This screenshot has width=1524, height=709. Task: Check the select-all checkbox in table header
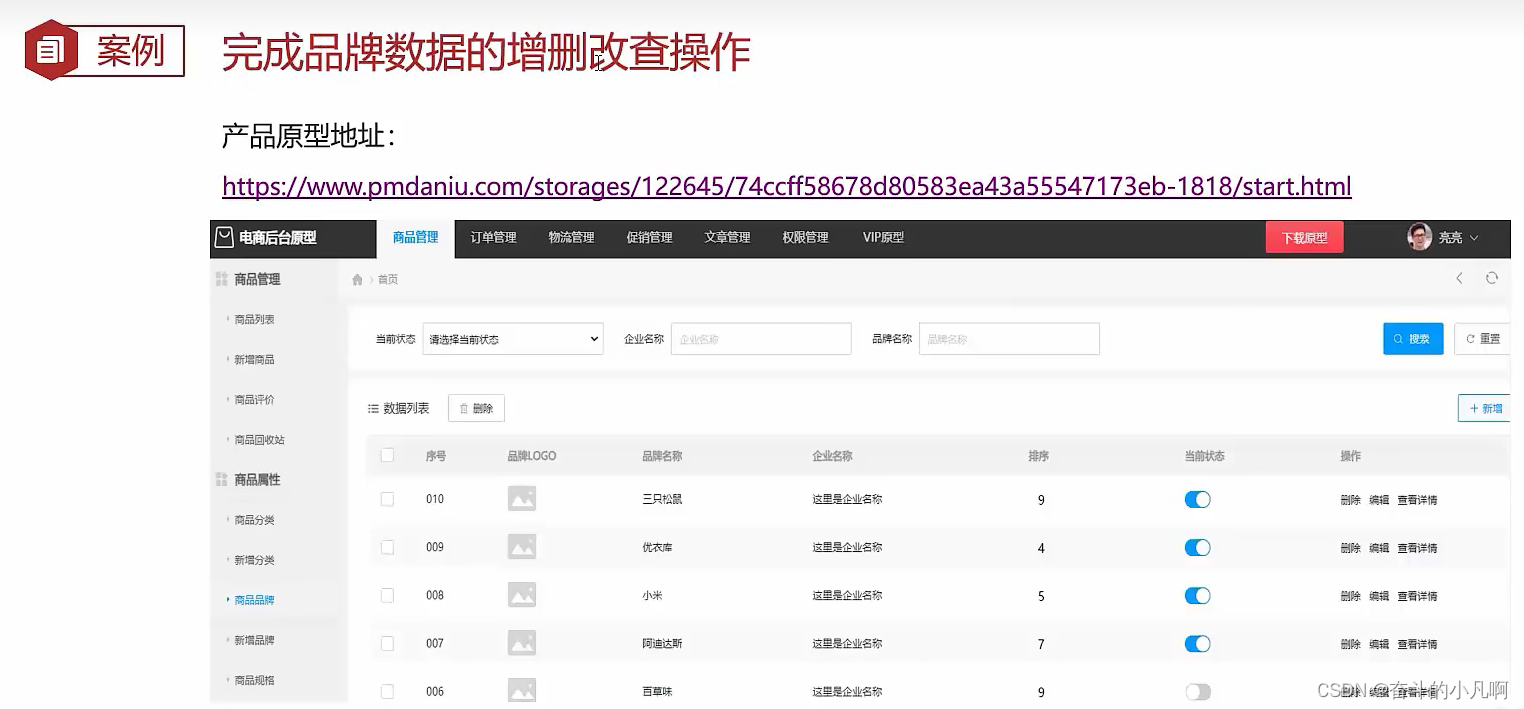pyautogui.click(x=387, y=455)
